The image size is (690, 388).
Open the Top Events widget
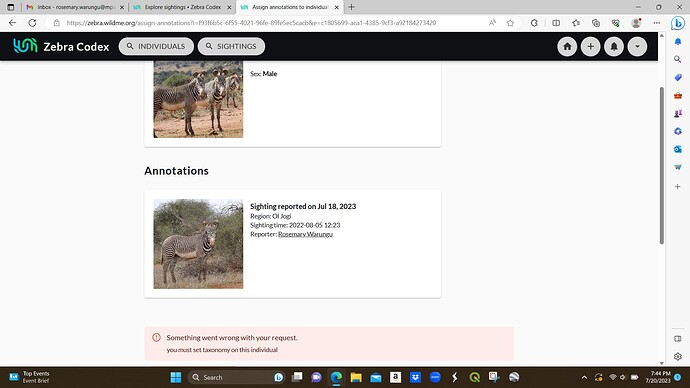coord(29,377)
